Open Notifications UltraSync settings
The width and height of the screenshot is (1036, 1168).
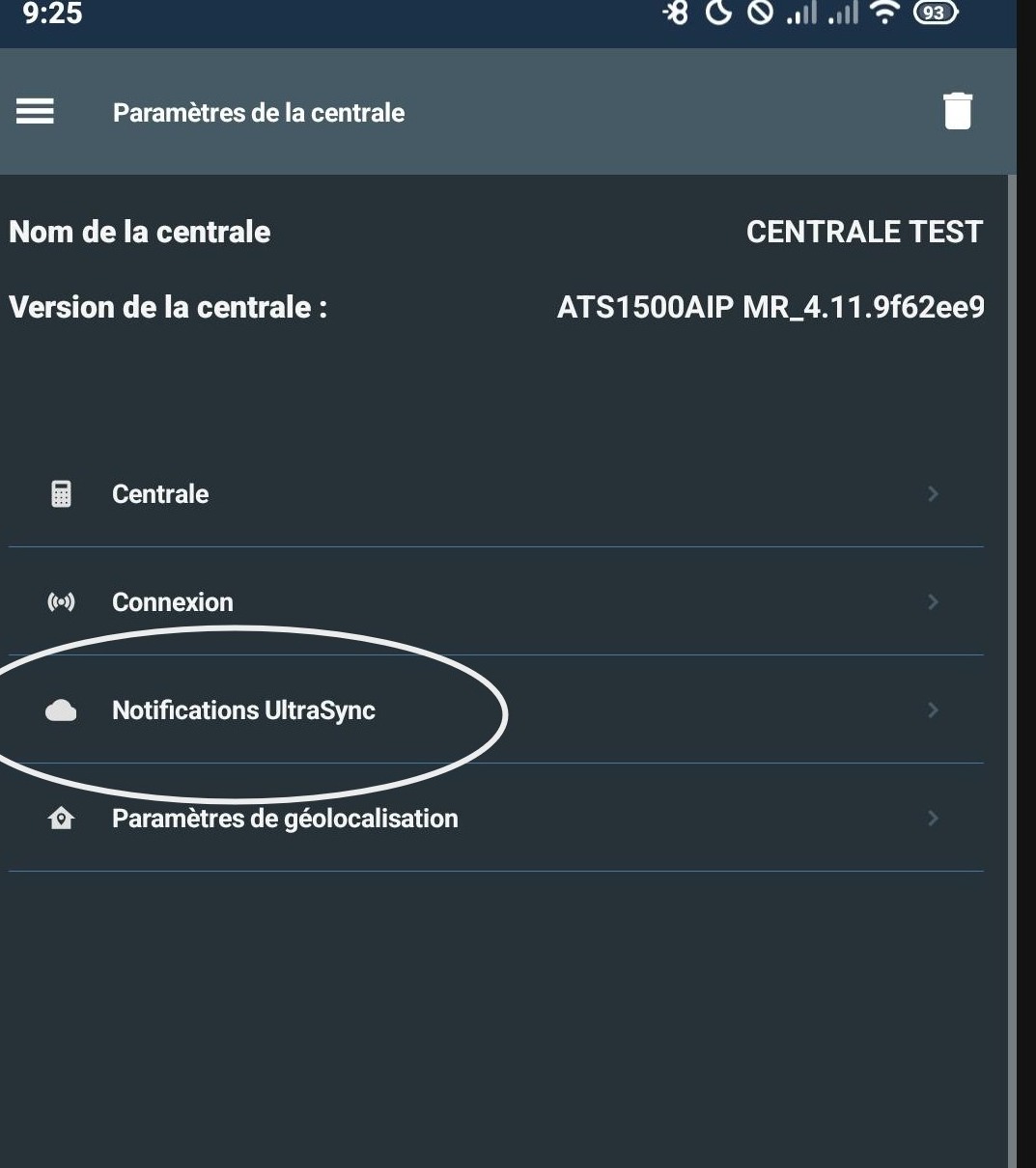[243, 710]
